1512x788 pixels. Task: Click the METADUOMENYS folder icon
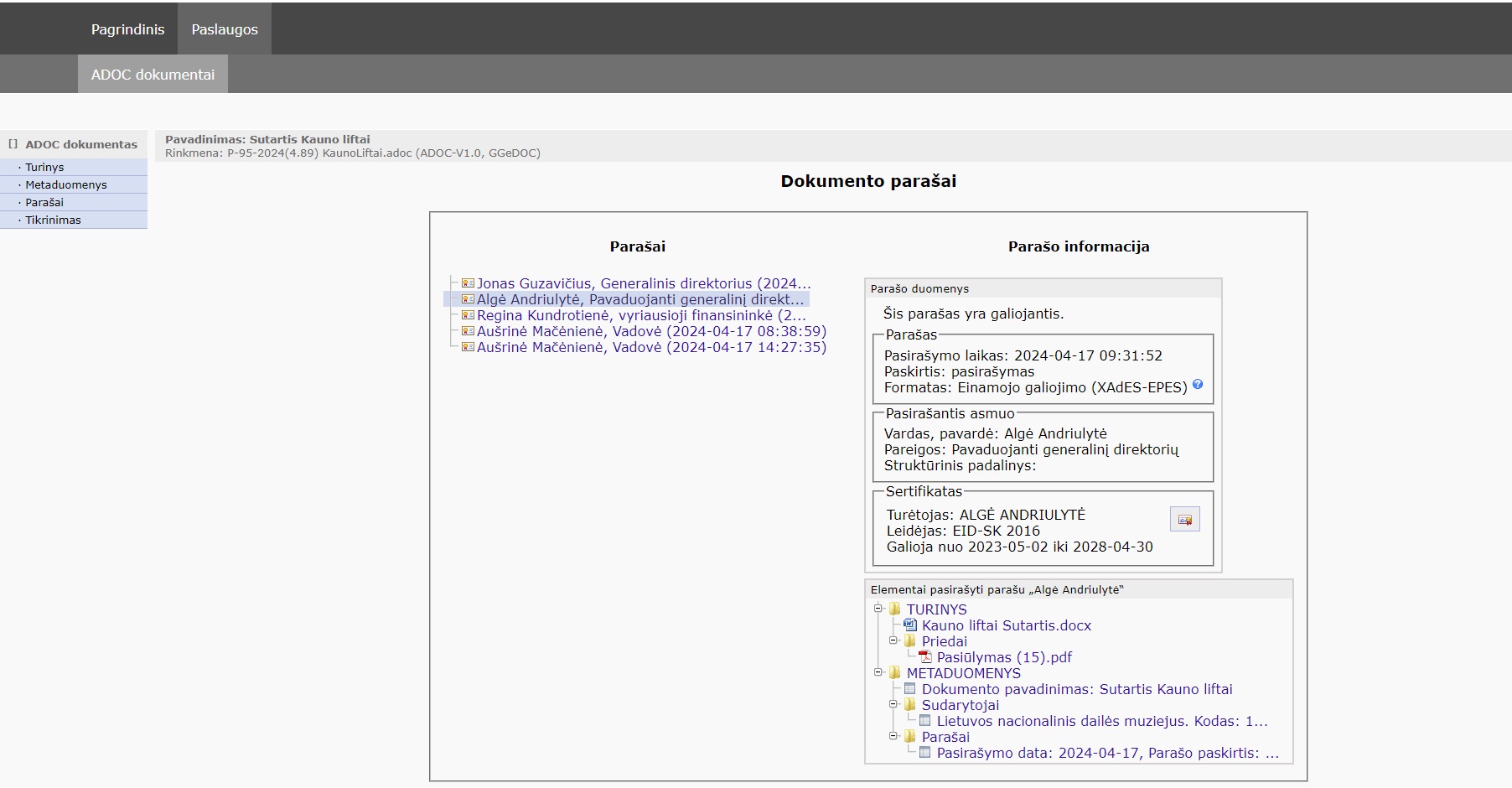coord(895,673)
